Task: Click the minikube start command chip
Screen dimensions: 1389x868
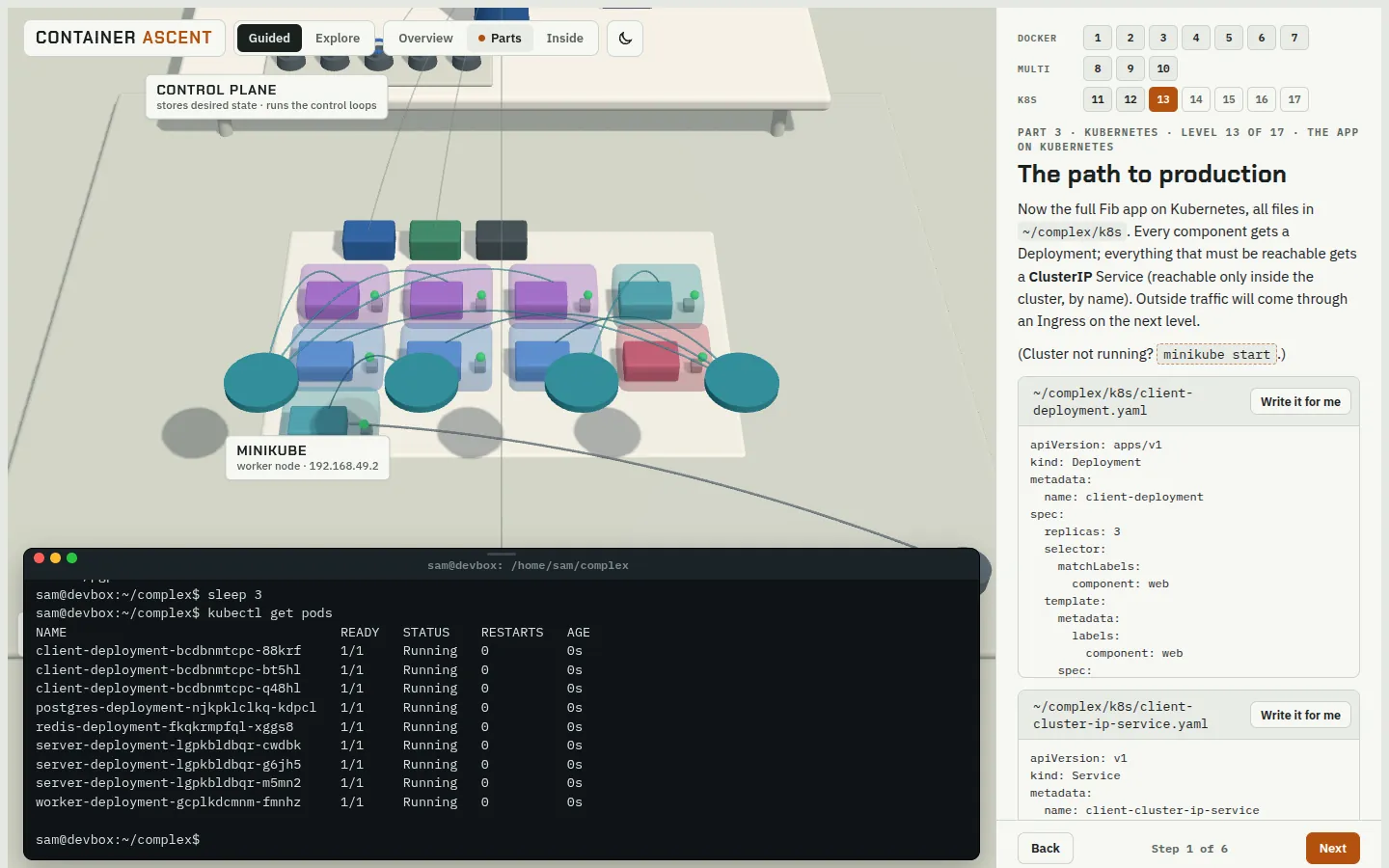Action: coord(1216,354)
